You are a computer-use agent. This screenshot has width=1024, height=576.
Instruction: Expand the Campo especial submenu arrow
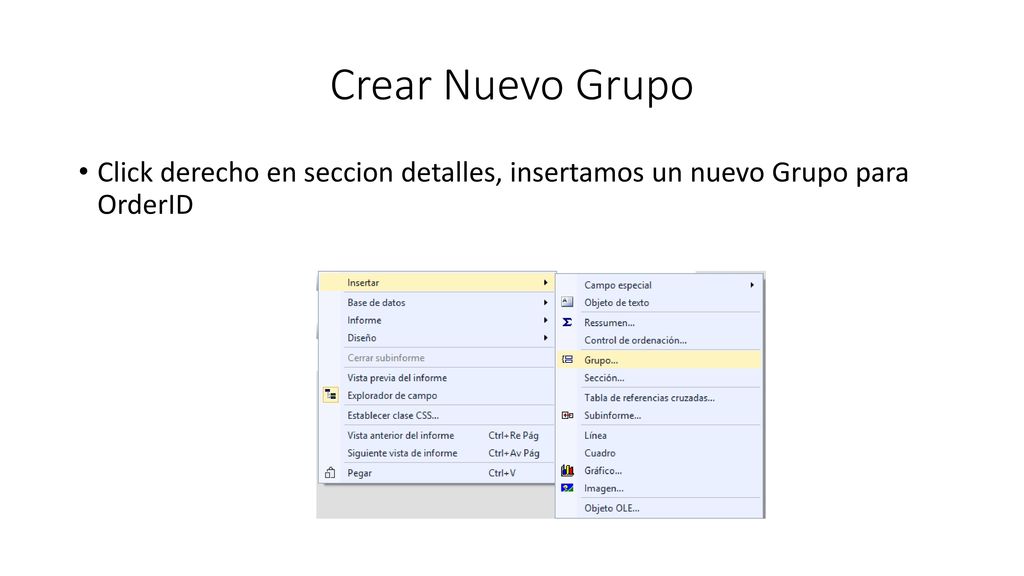[x=752, y=285]
